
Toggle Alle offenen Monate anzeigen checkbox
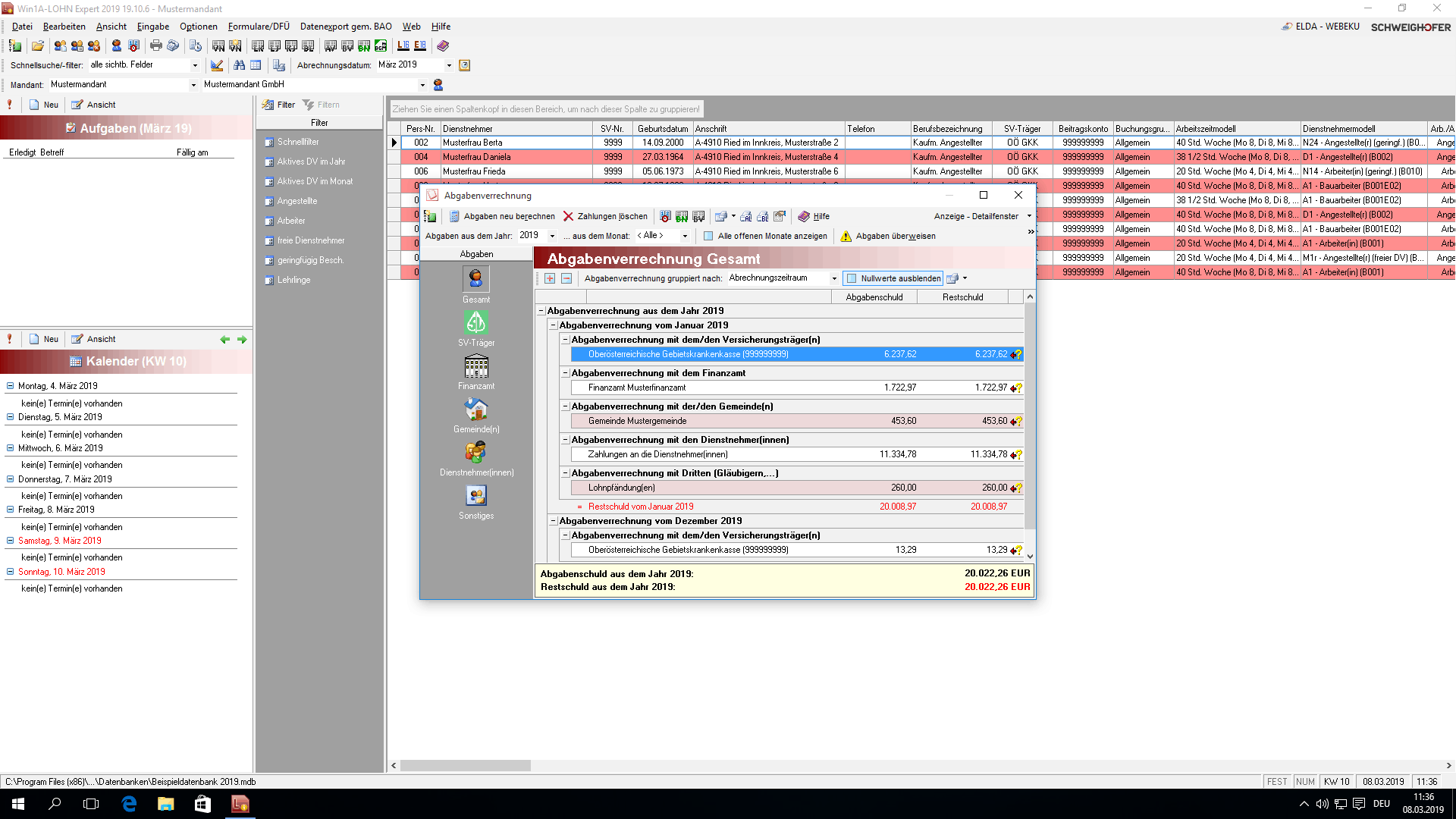coord(708,236)
